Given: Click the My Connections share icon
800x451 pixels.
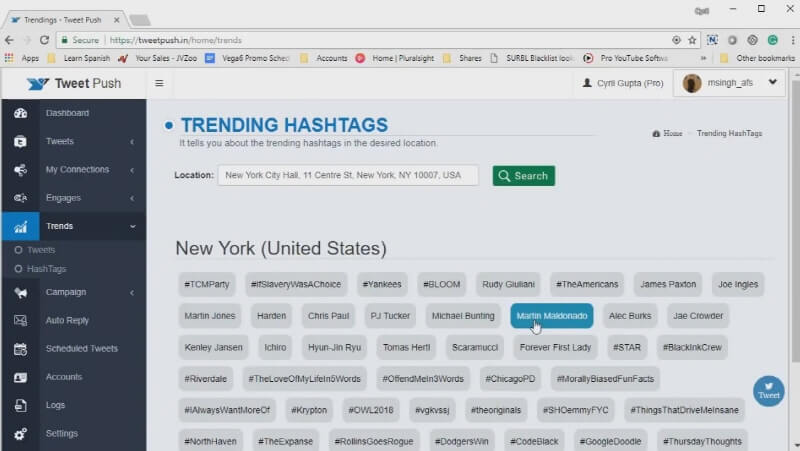Looking at the screenshot, I should click(x=20, y=170).
